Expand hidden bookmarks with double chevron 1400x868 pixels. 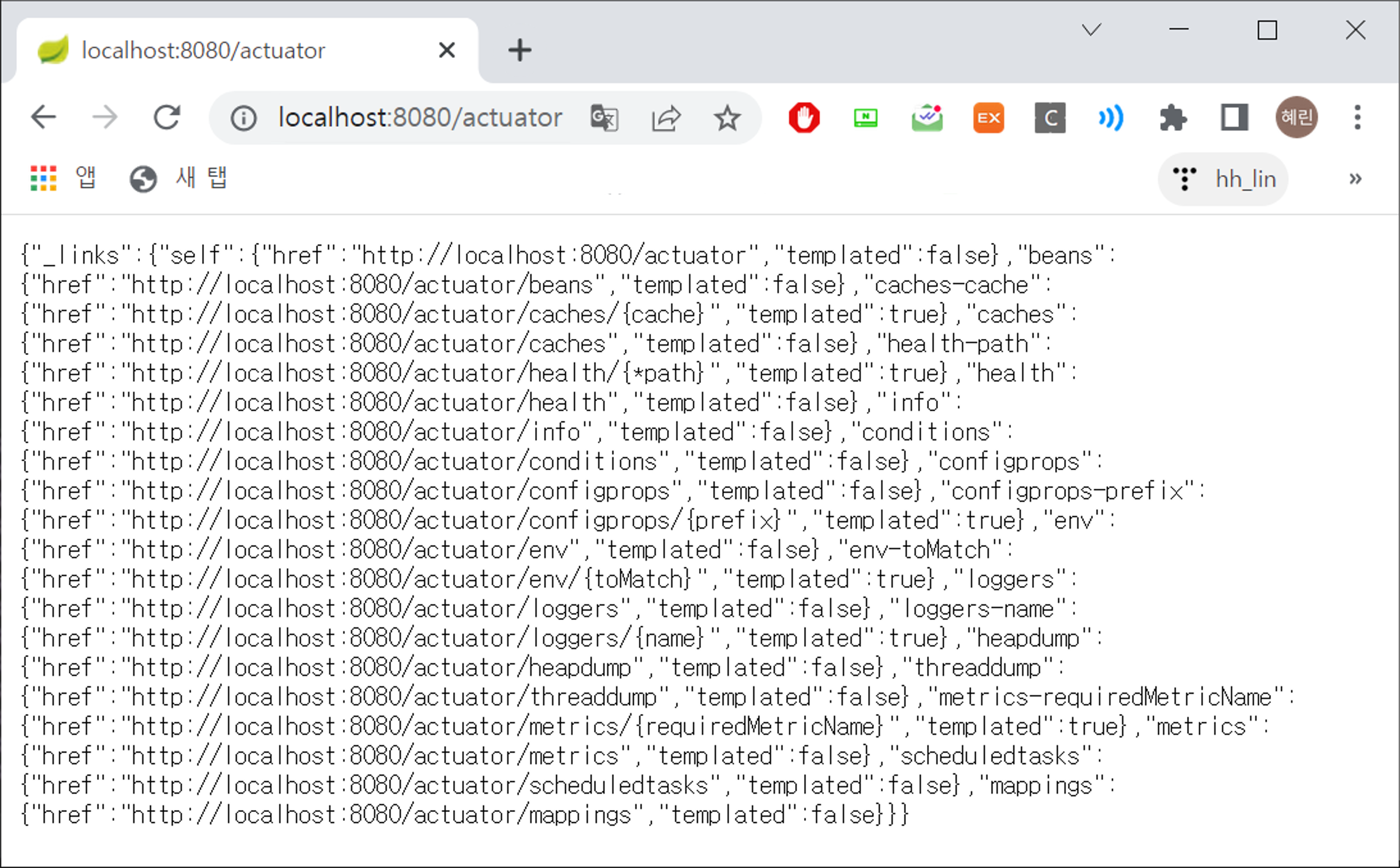[1355, 179]
